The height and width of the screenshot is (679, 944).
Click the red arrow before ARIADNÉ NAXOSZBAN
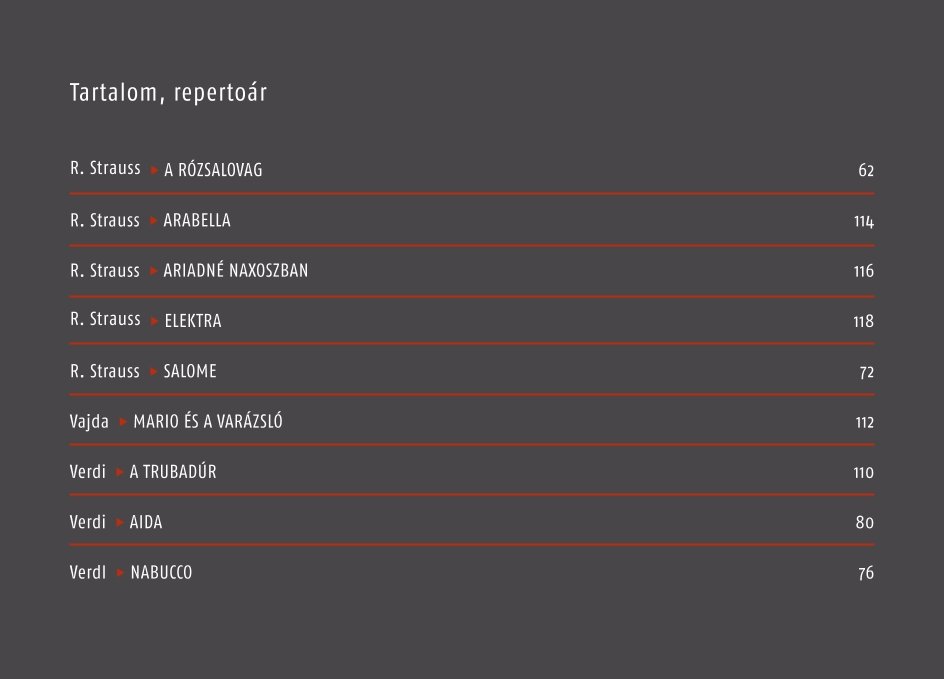154,271
